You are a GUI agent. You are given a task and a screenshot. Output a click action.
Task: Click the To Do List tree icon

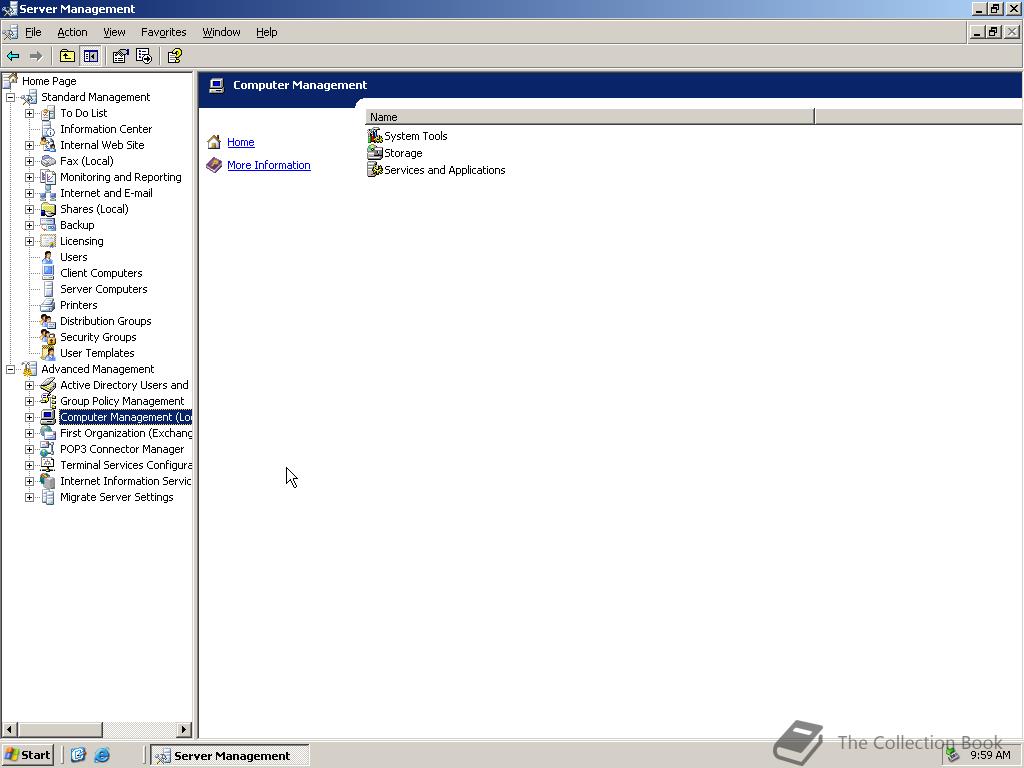pos(48,113)
